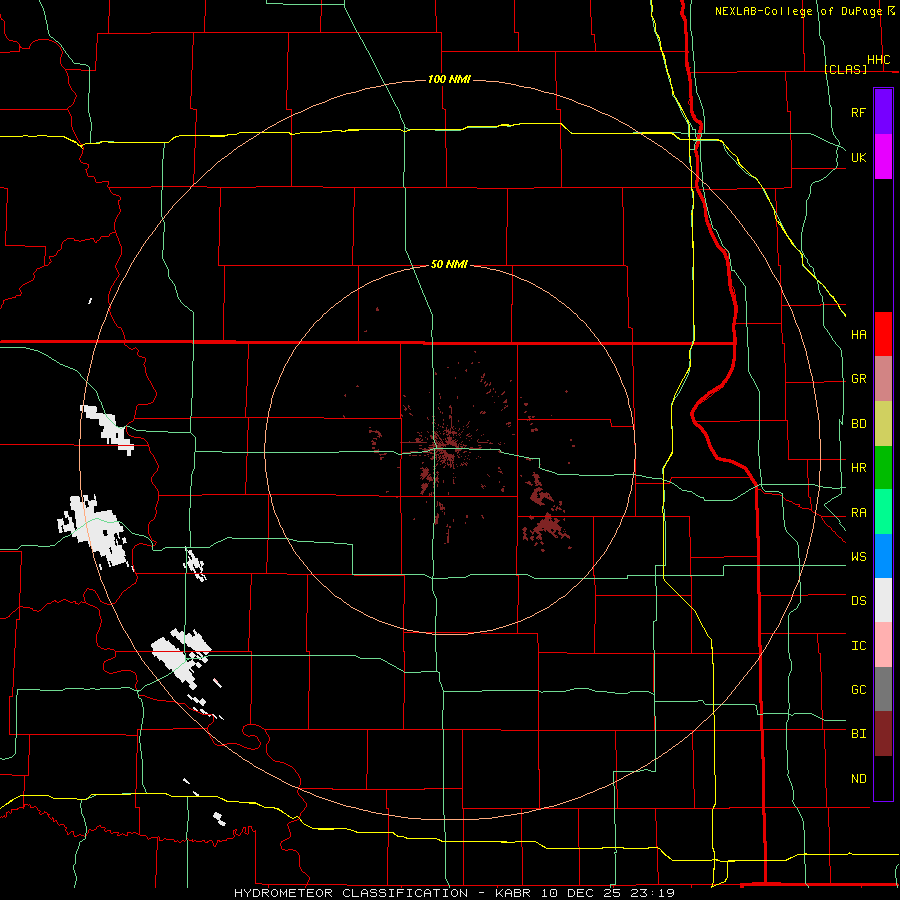900x900 pixels.
Task: Select the dusty pink GR legend swatch
Action: (883, 379)
